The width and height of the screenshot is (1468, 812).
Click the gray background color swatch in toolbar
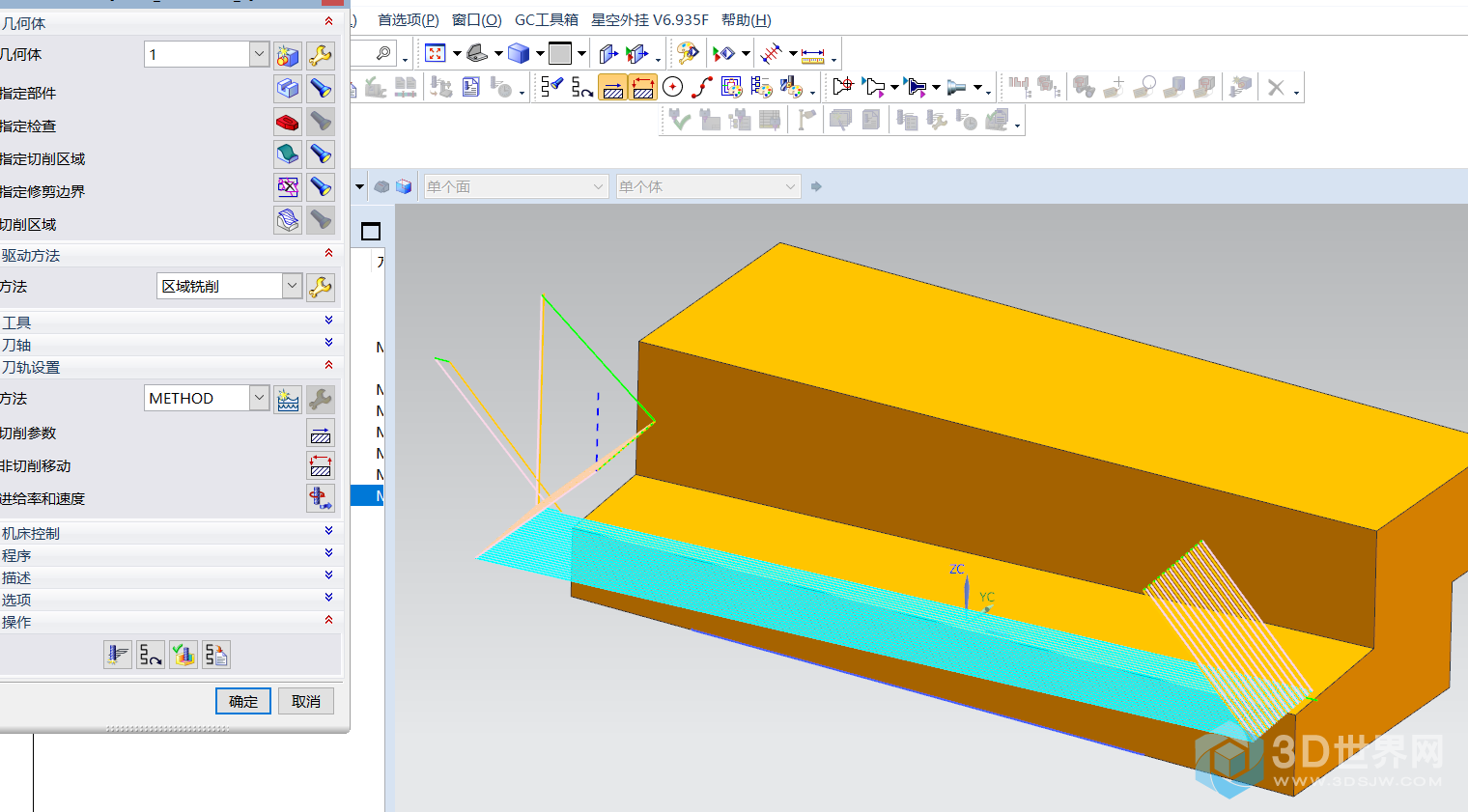(560, 53)
